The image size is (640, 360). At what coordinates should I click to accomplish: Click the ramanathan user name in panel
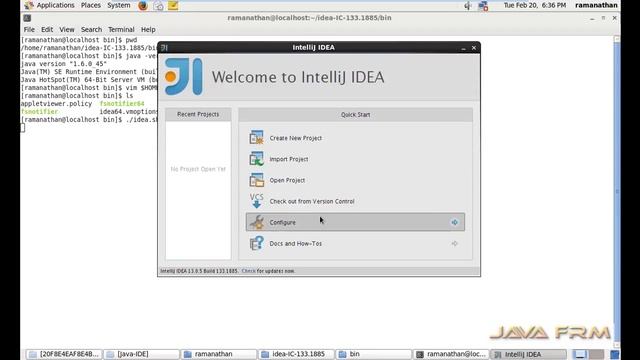(596, 5)
